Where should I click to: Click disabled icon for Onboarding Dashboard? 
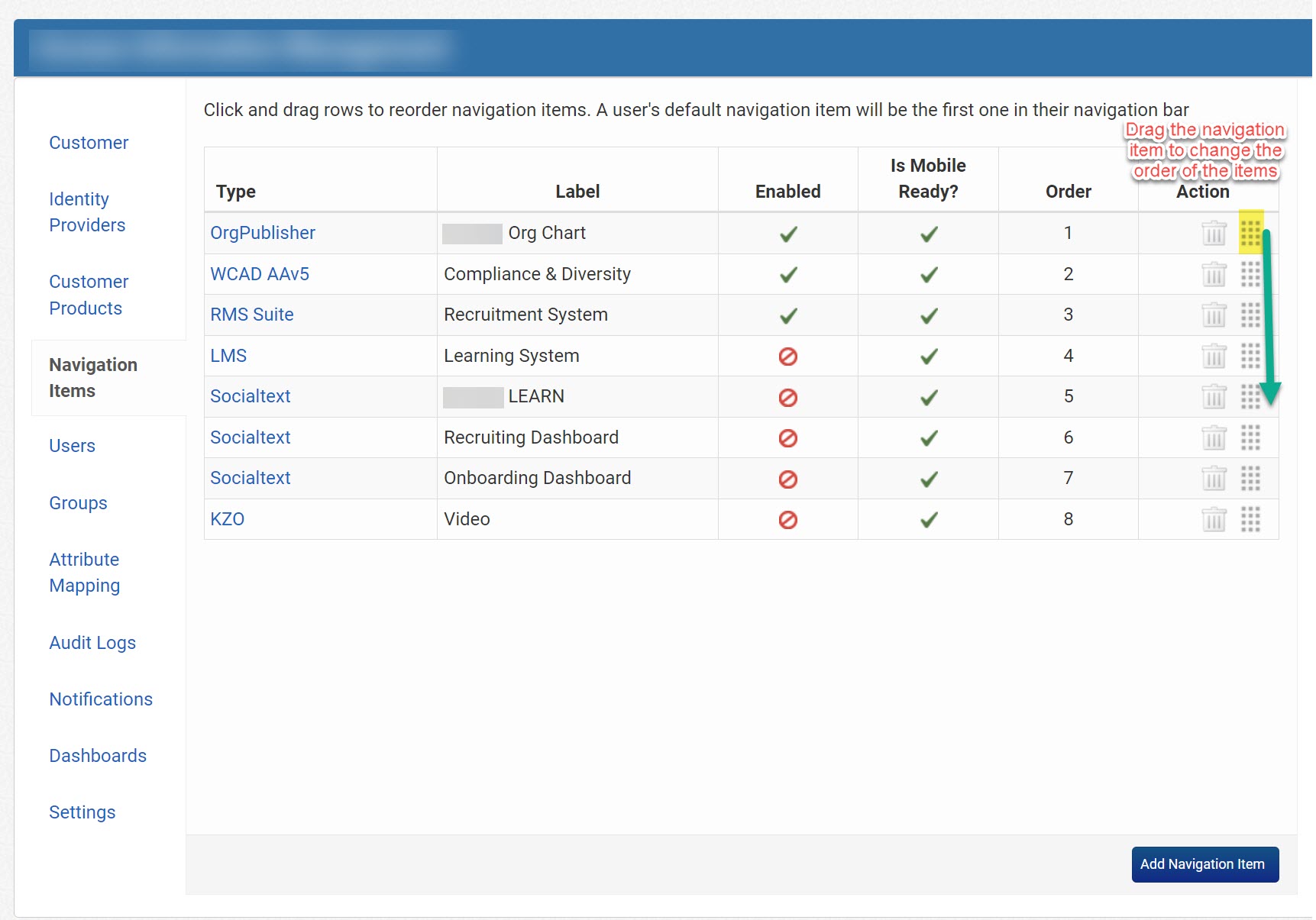pyautogui.click(x=788, y=479)
